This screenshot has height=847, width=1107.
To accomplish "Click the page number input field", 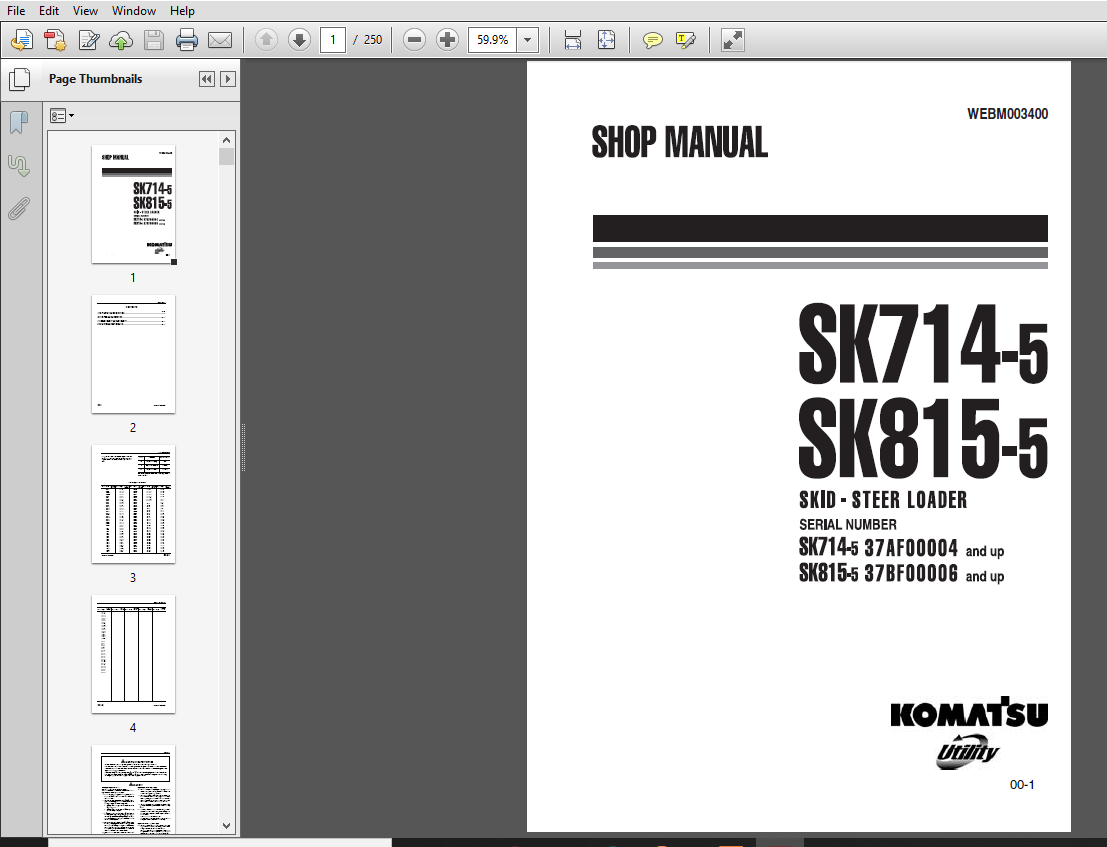I will pyautogui.click(x=333, y=40).
